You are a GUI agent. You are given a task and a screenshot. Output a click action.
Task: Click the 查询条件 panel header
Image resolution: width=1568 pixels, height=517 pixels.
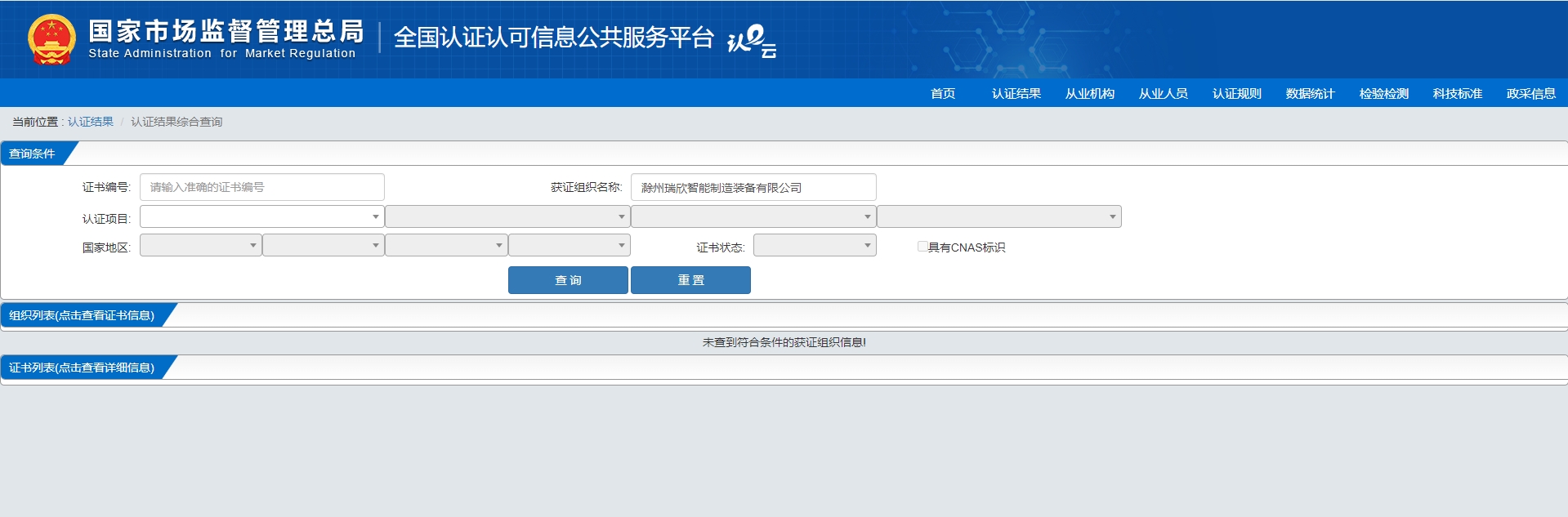click(33, 154)
